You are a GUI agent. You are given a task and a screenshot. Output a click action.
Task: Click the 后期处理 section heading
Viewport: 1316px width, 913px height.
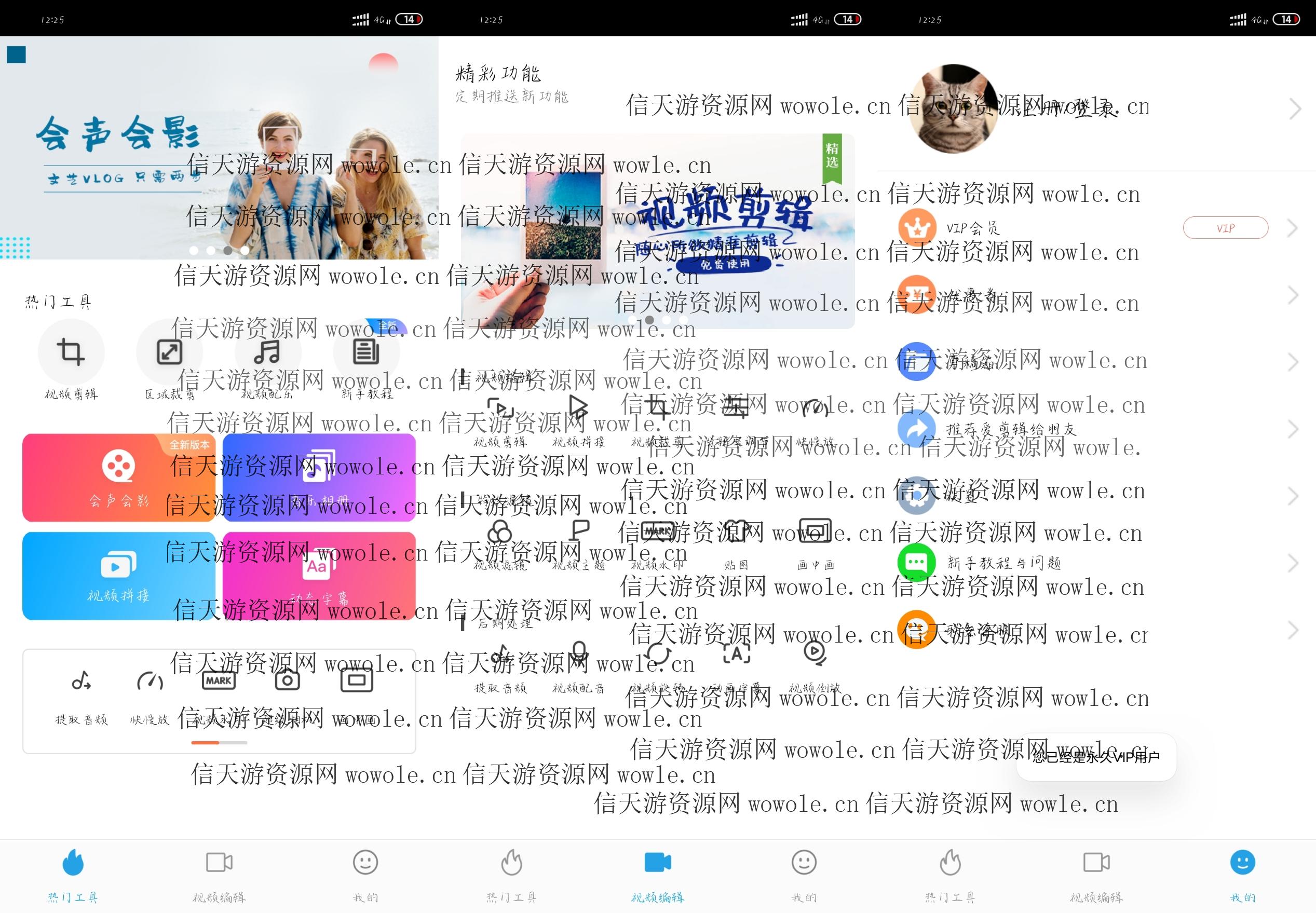click(x=505, y=623)
